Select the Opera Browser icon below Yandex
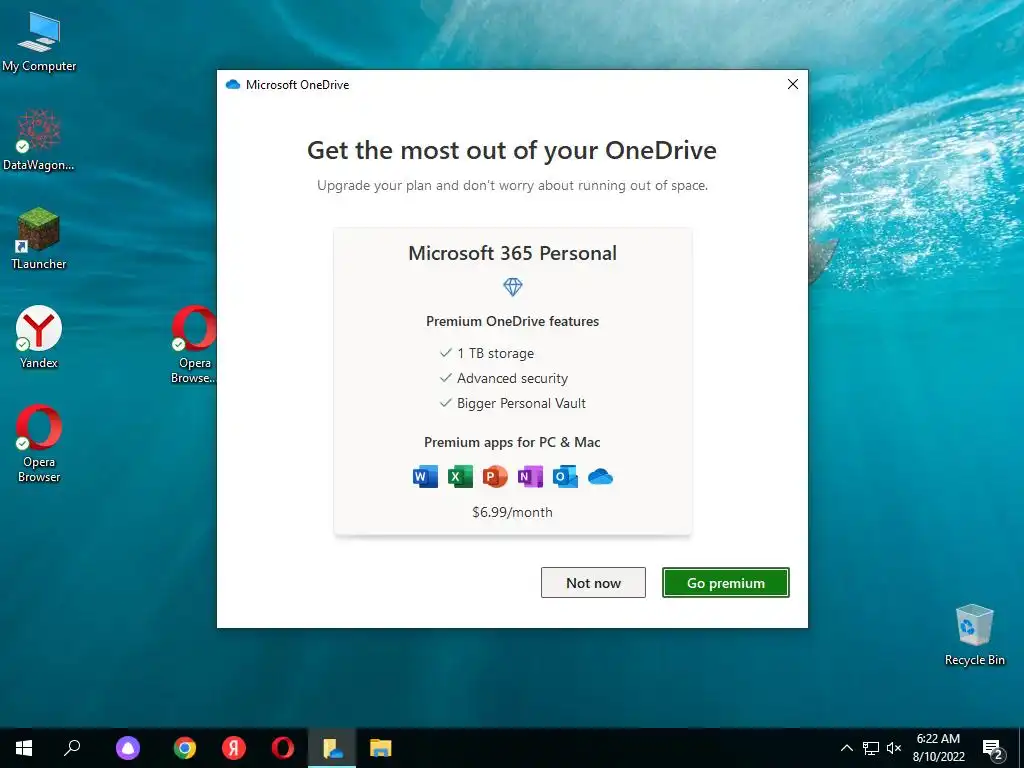This screenshot has height=768, width=1024. tap(39, 444)
